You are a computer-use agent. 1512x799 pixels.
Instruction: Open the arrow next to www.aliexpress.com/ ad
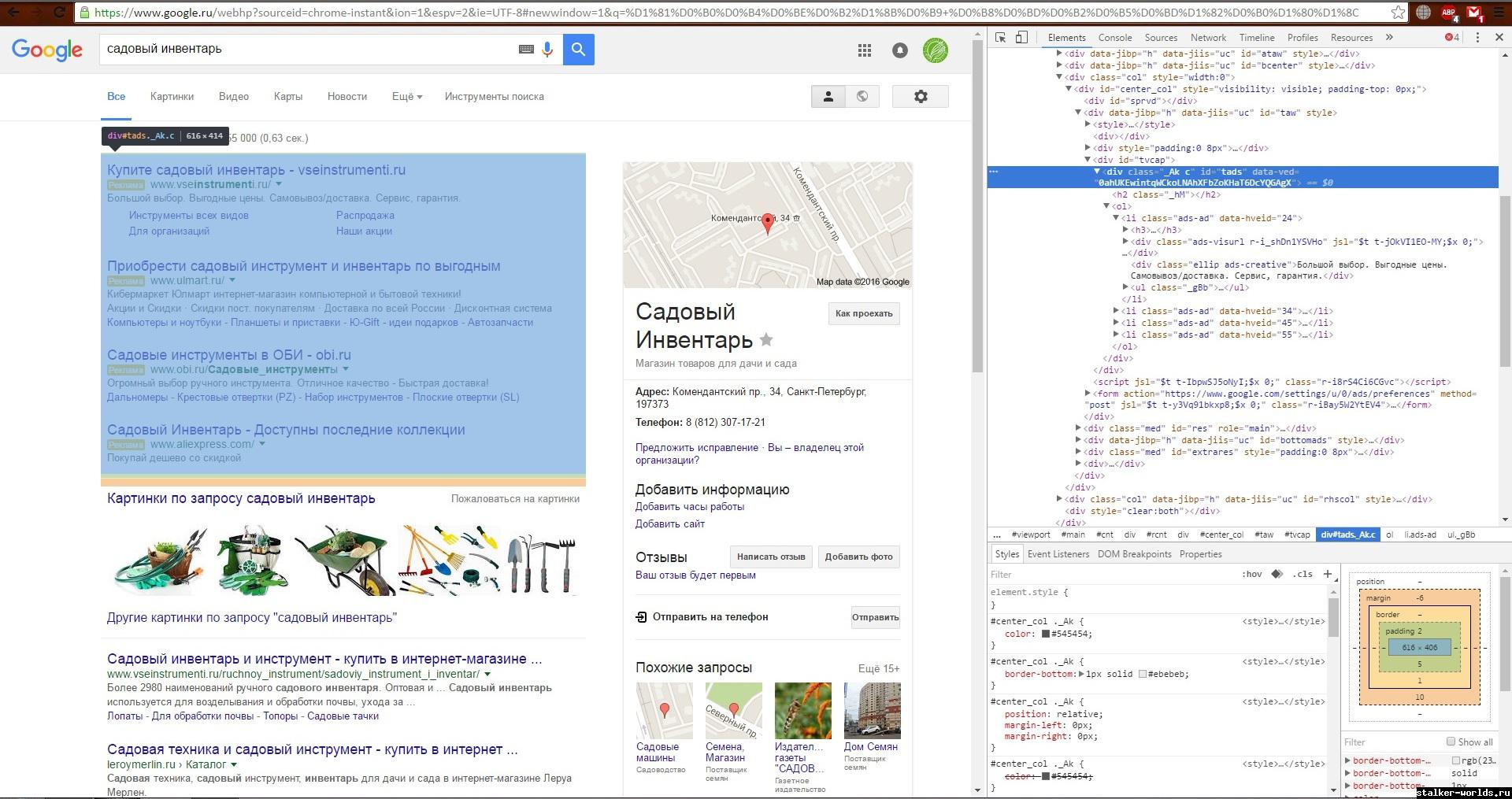pyautogui.click(x=262, y=444)
